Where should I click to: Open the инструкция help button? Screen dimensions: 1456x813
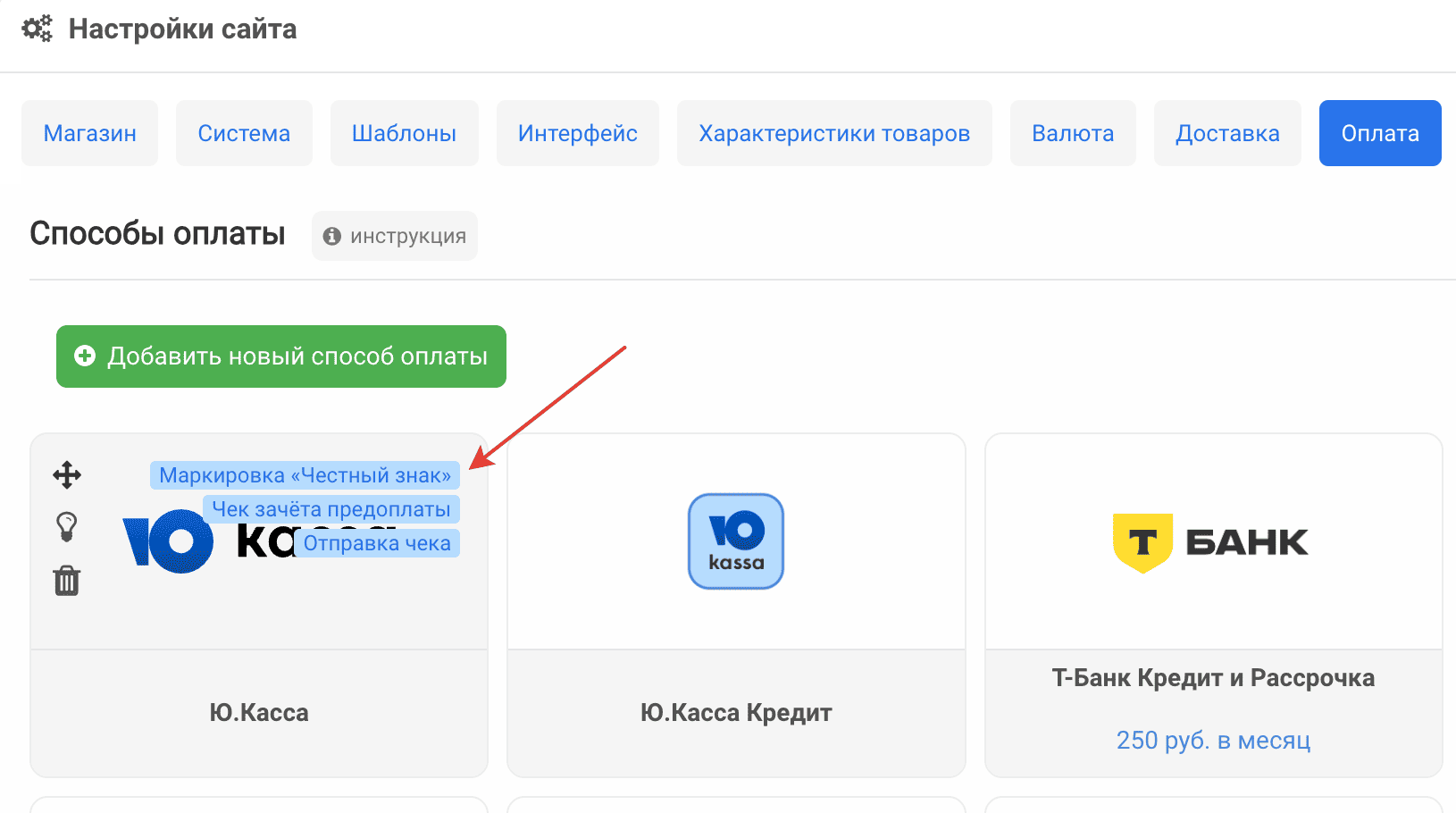pyautogui.click(x=395, y=236)
